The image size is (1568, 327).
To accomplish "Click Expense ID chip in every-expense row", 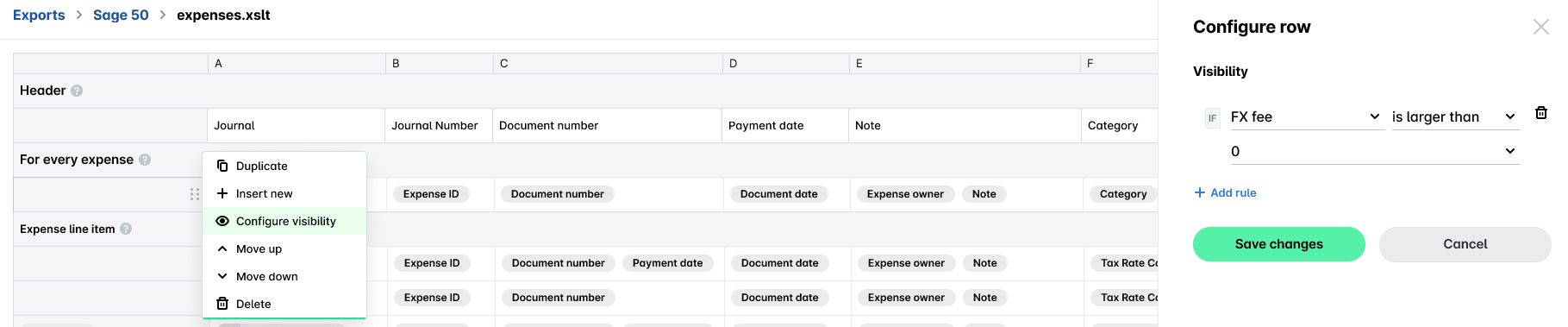I will pyautogui.click(x=431, y=194).
